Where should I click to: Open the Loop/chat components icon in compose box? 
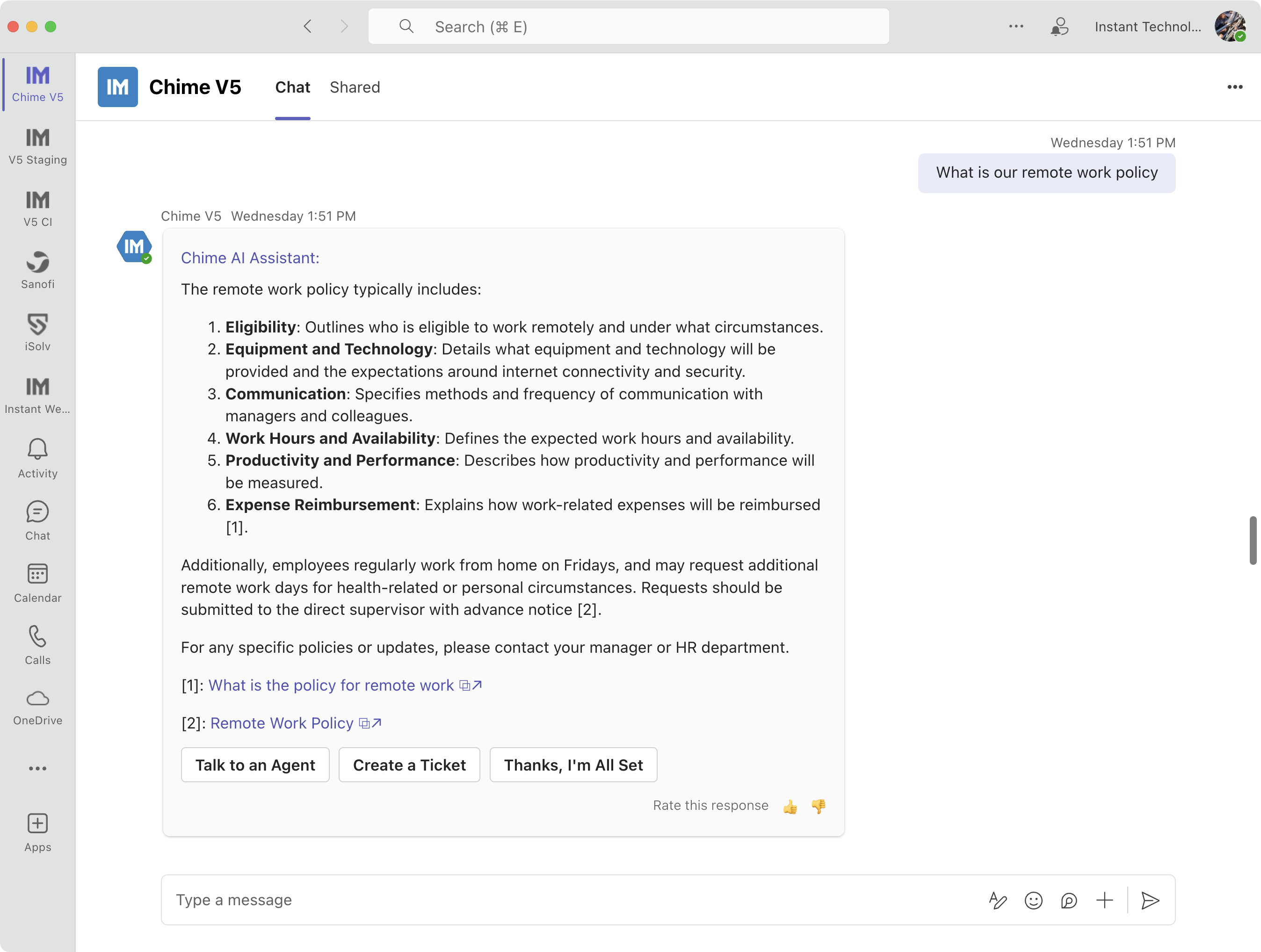coord(1069,900)
